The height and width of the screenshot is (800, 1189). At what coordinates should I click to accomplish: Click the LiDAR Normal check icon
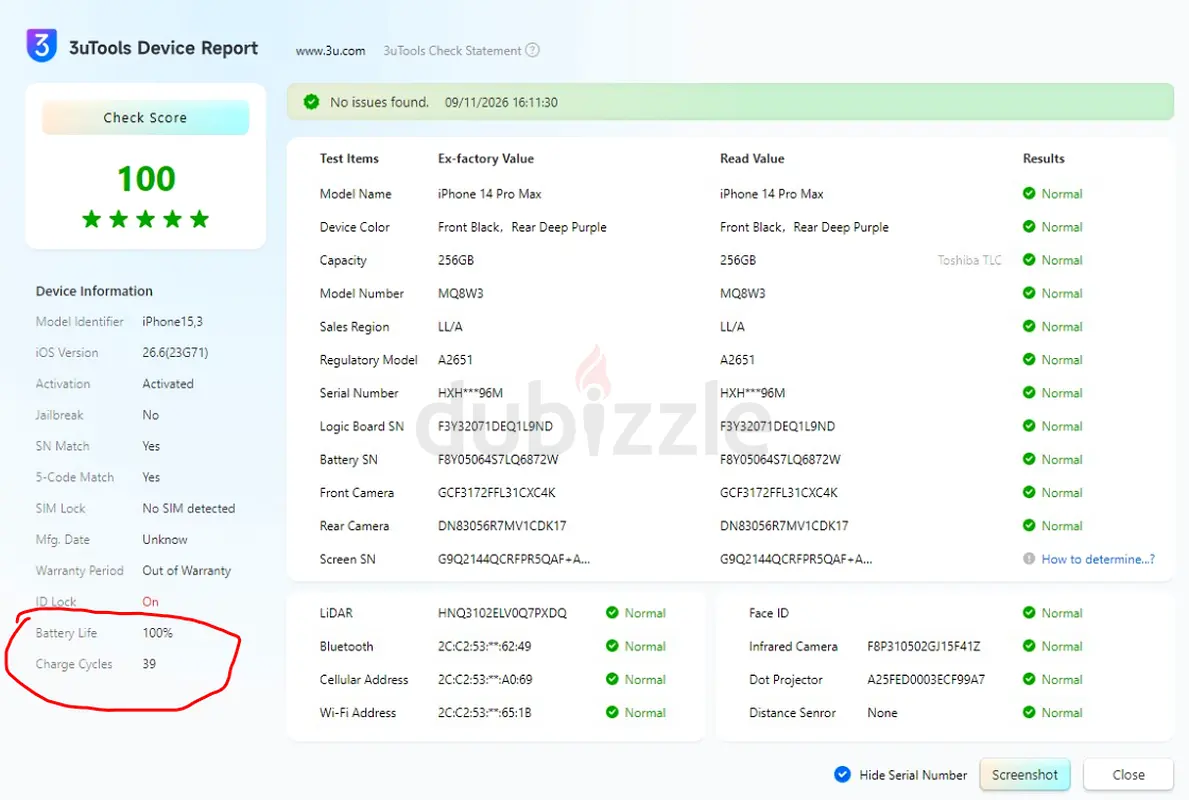pos(612,613)
